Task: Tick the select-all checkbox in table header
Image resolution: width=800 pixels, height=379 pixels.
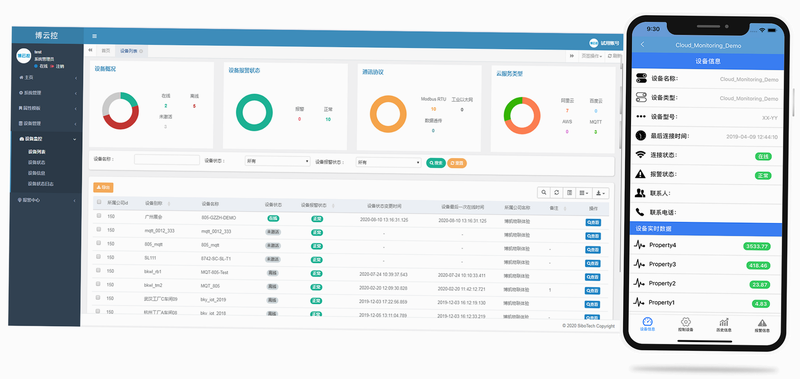Action: click(x=99, y=202)
